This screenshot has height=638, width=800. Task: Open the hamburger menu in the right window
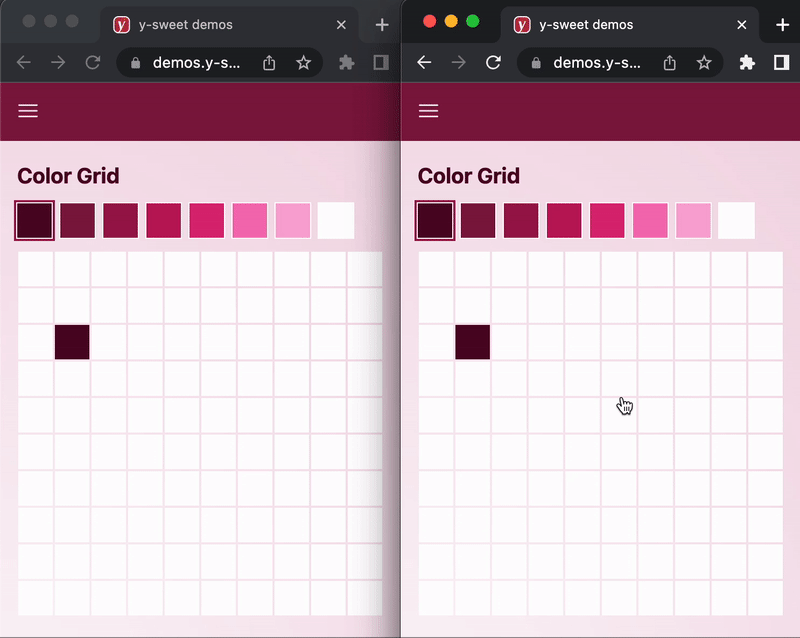click(x=428, y=111)
